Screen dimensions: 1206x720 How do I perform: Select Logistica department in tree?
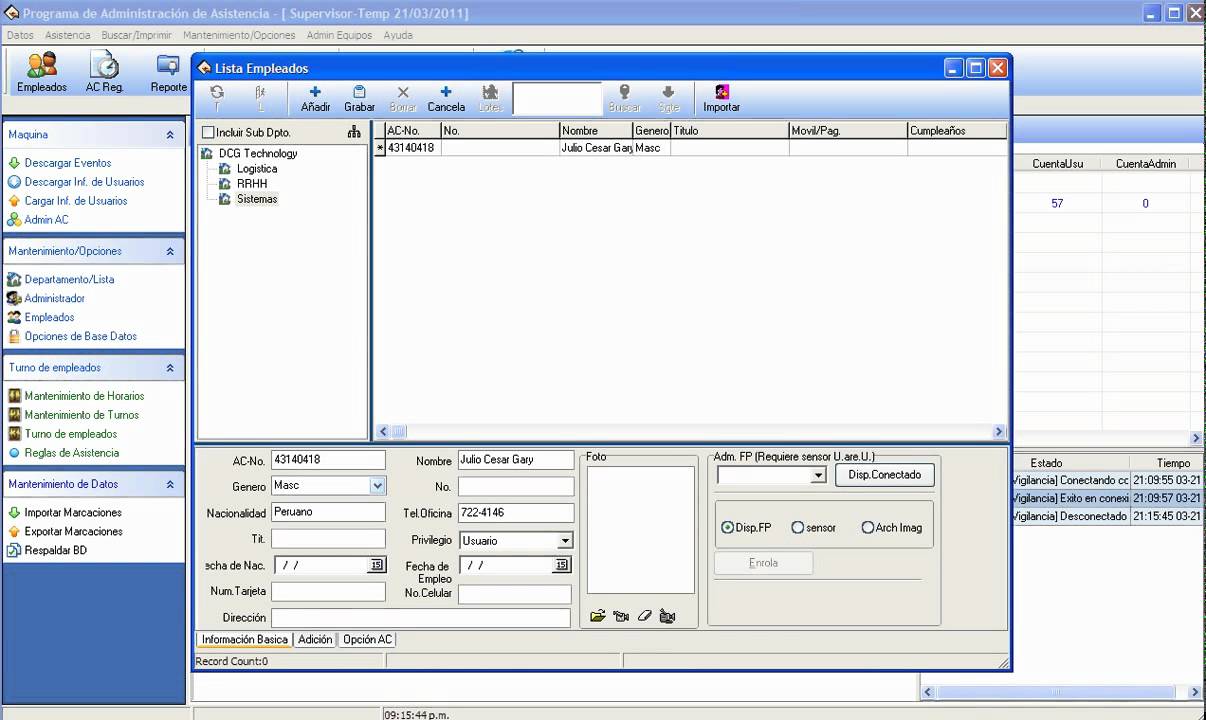[x=257, y=169]
